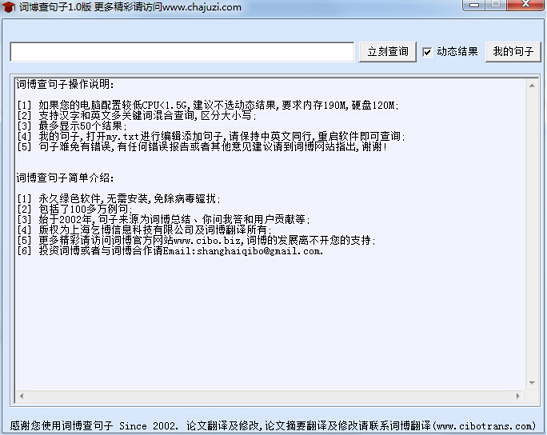Click the line 版权为上海乞博信息科技有限公司
The width and height of the screenshot is (547, 435).
(144, 230)
